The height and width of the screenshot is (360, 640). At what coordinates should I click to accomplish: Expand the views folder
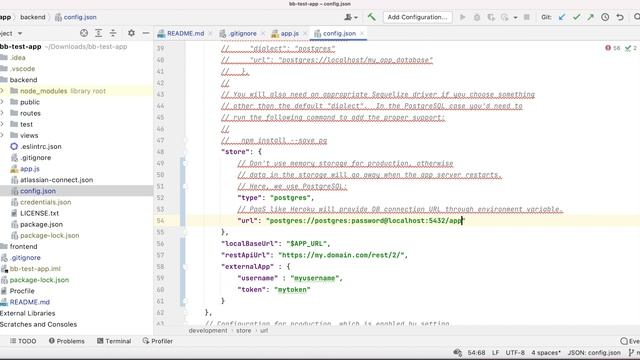point(2,135)
